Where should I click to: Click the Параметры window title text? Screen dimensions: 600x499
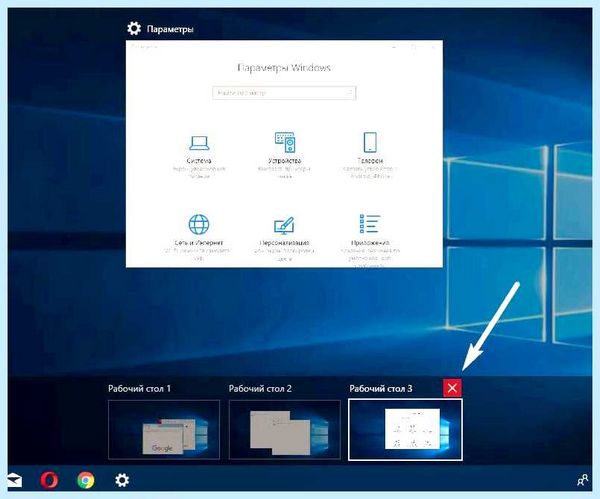coord(170,29)
